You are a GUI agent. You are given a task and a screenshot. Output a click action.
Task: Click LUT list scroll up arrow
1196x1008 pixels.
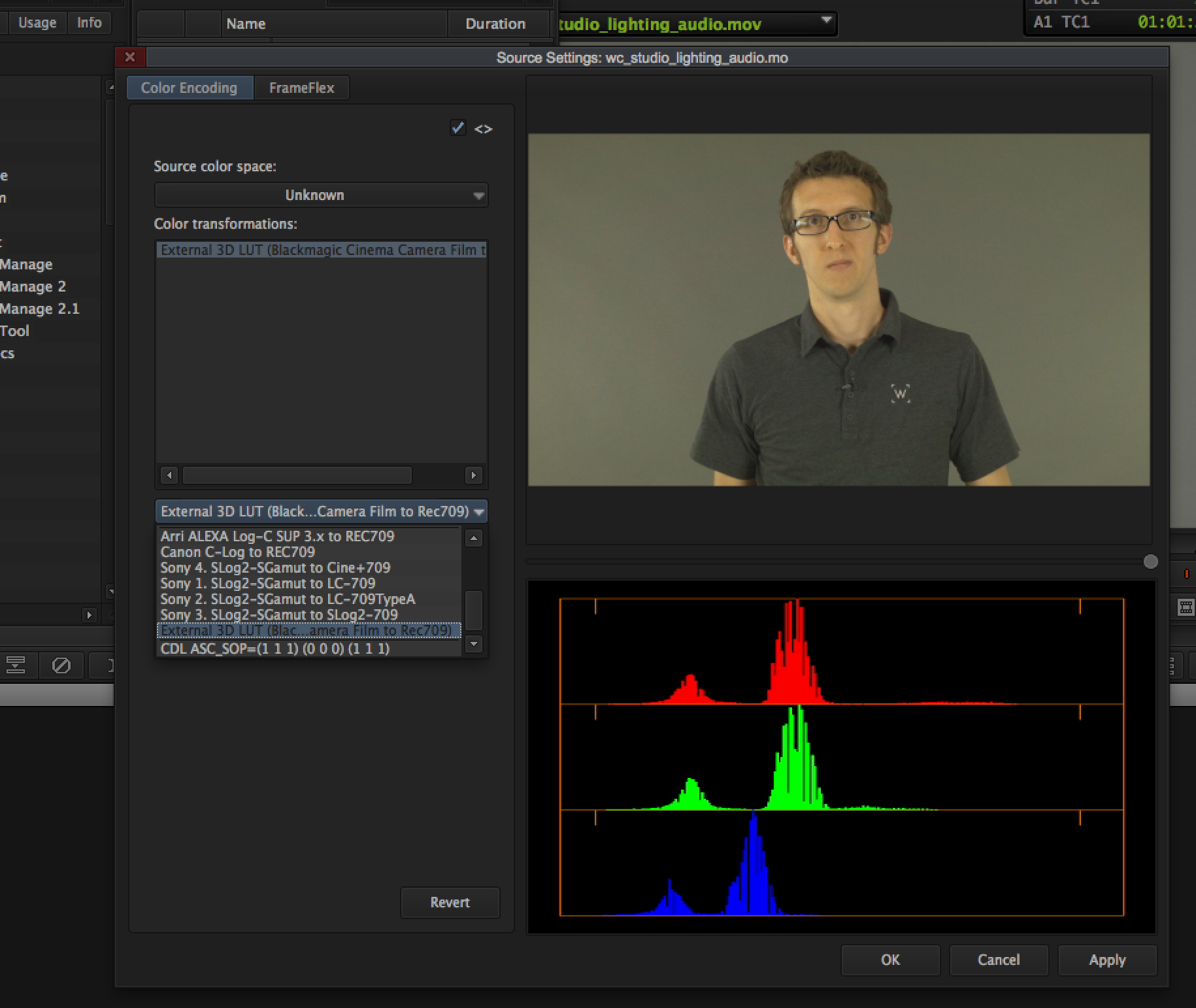(x=474, y=538)
